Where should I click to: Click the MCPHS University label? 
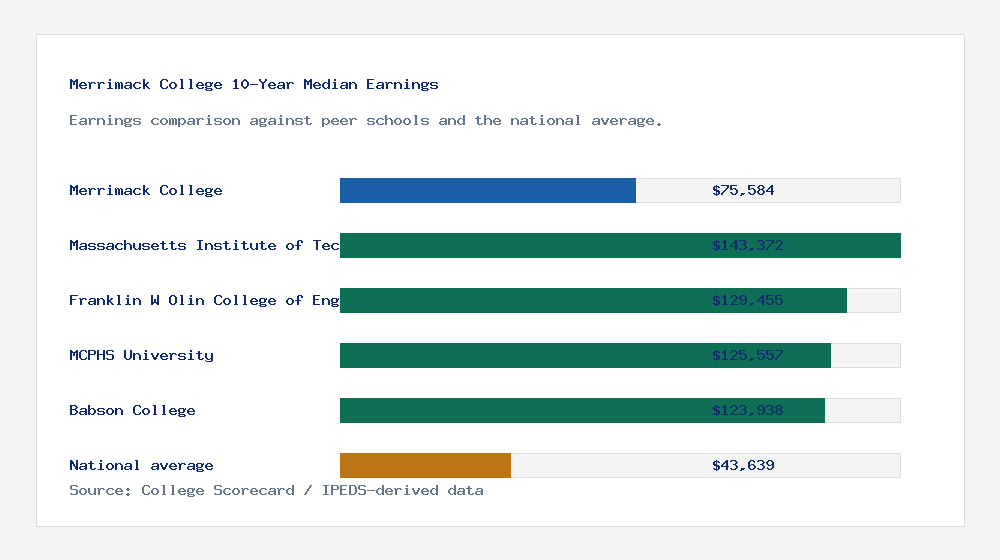(141, 355)
